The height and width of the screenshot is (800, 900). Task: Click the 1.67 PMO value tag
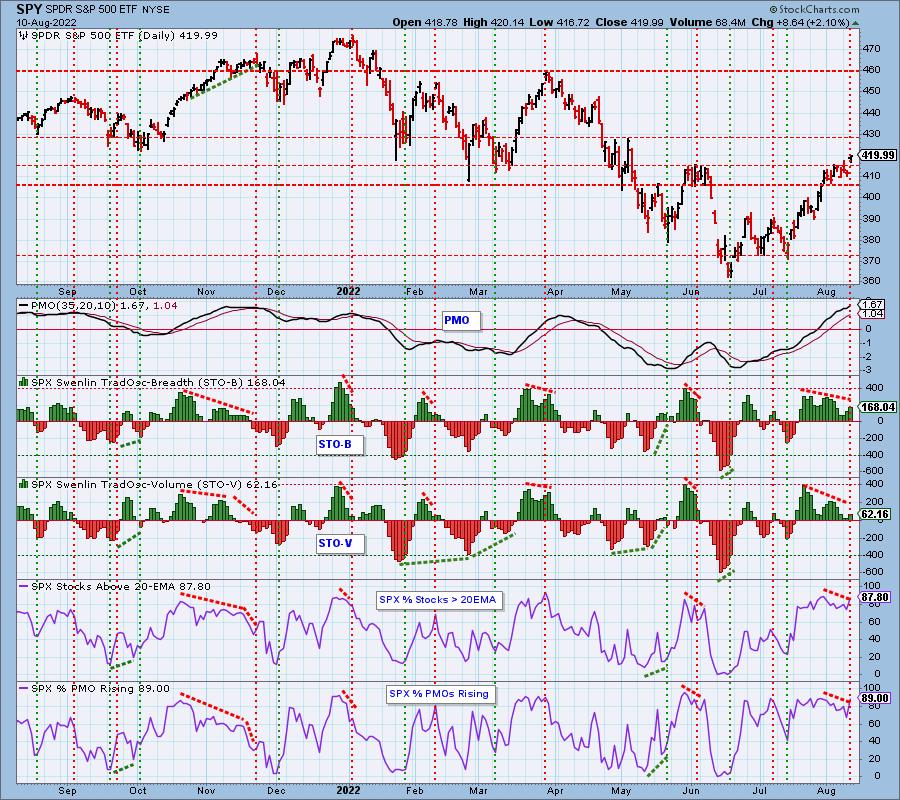[x=872, y=305]
